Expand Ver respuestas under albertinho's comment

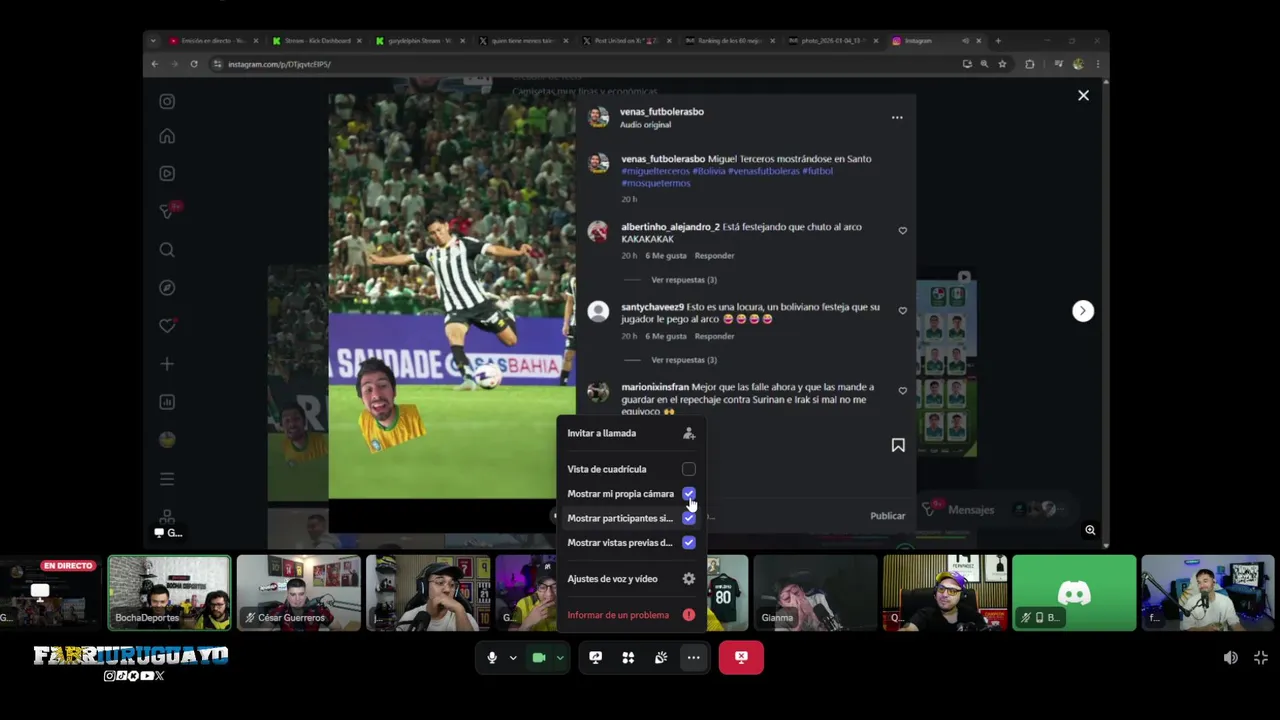click(x=684, y=280)
